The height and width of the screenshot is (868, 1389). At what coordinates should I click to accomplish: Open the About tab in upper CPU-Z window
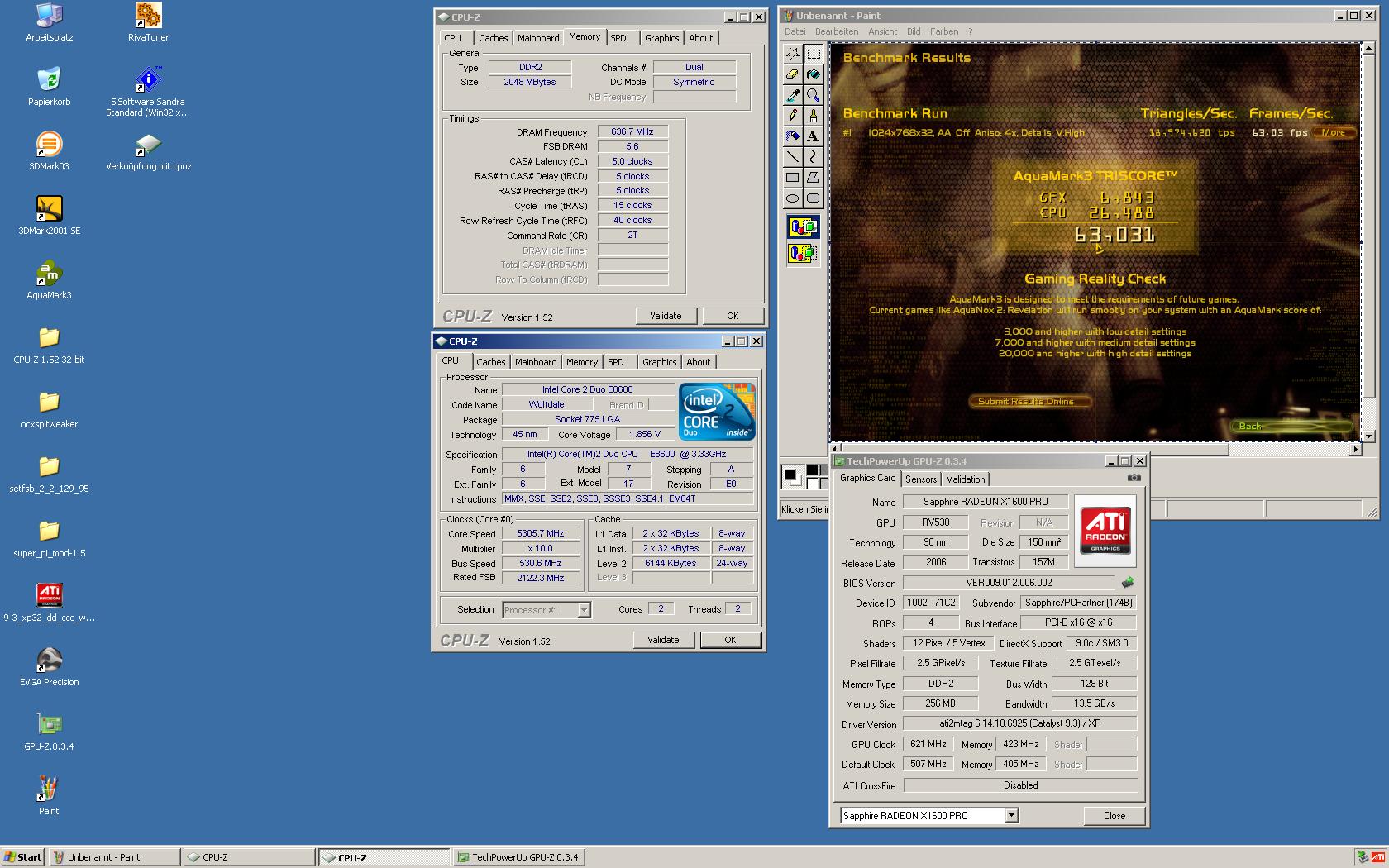tap(700, 38)
